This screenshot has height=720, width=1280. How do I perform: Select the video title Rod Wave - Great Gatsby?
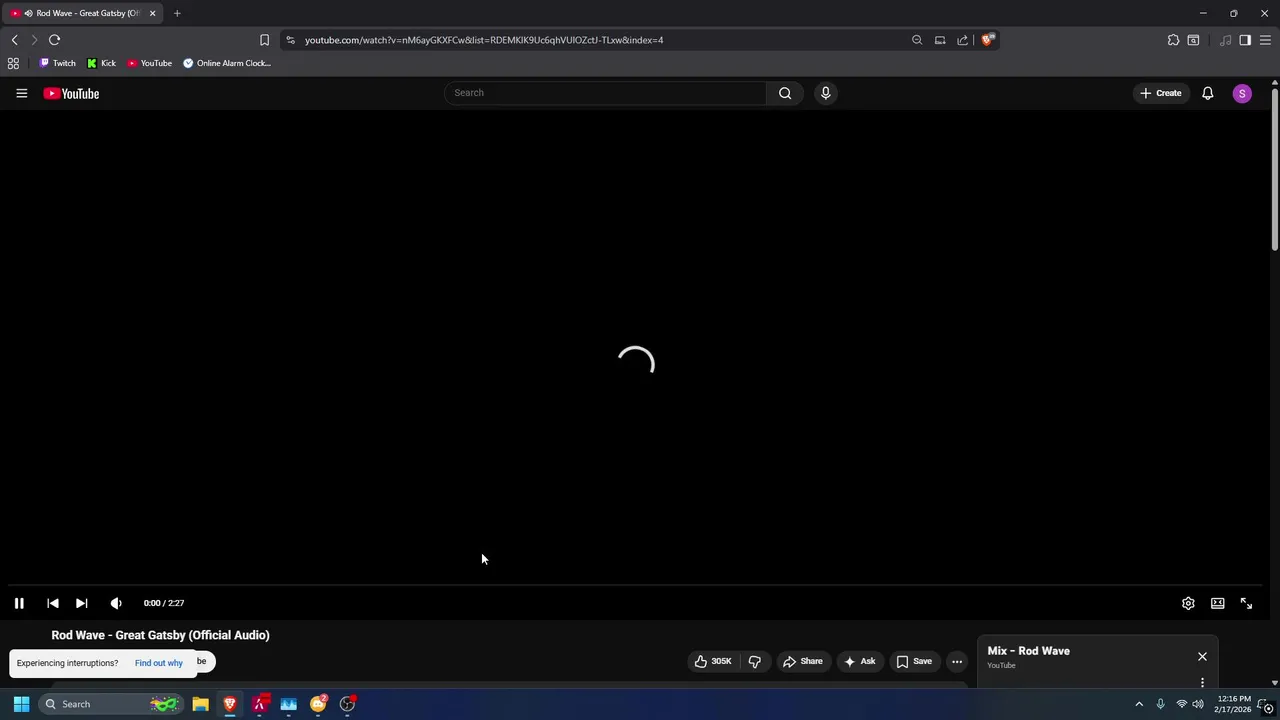[160, 635]
